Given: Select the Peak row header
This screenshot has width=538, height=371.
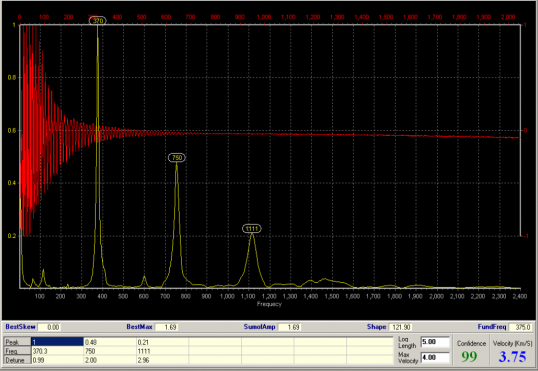Looking at the screenshot, I should tap(17, 342).
